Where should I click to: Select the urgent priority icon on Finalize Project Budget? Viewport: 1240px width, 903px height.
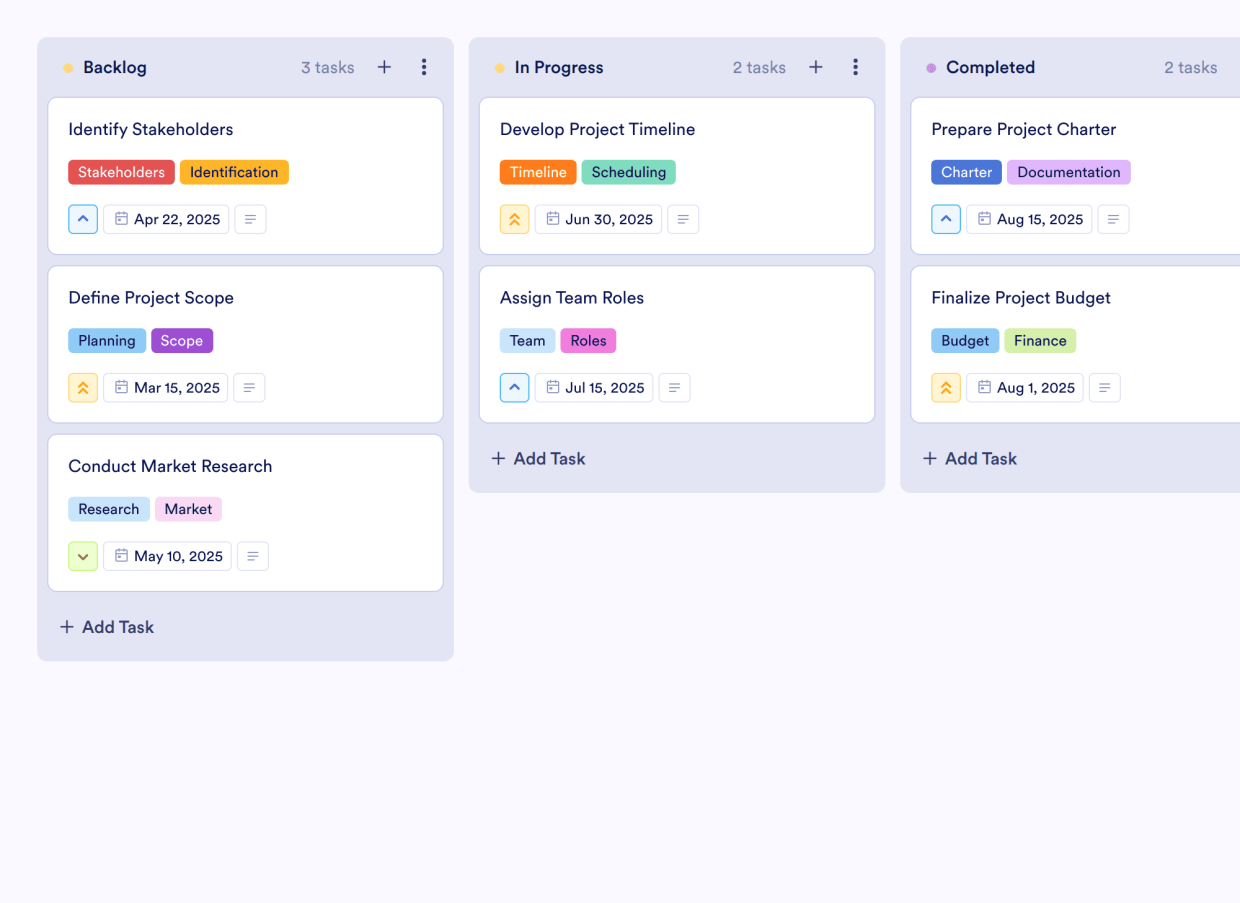(946, 387)
